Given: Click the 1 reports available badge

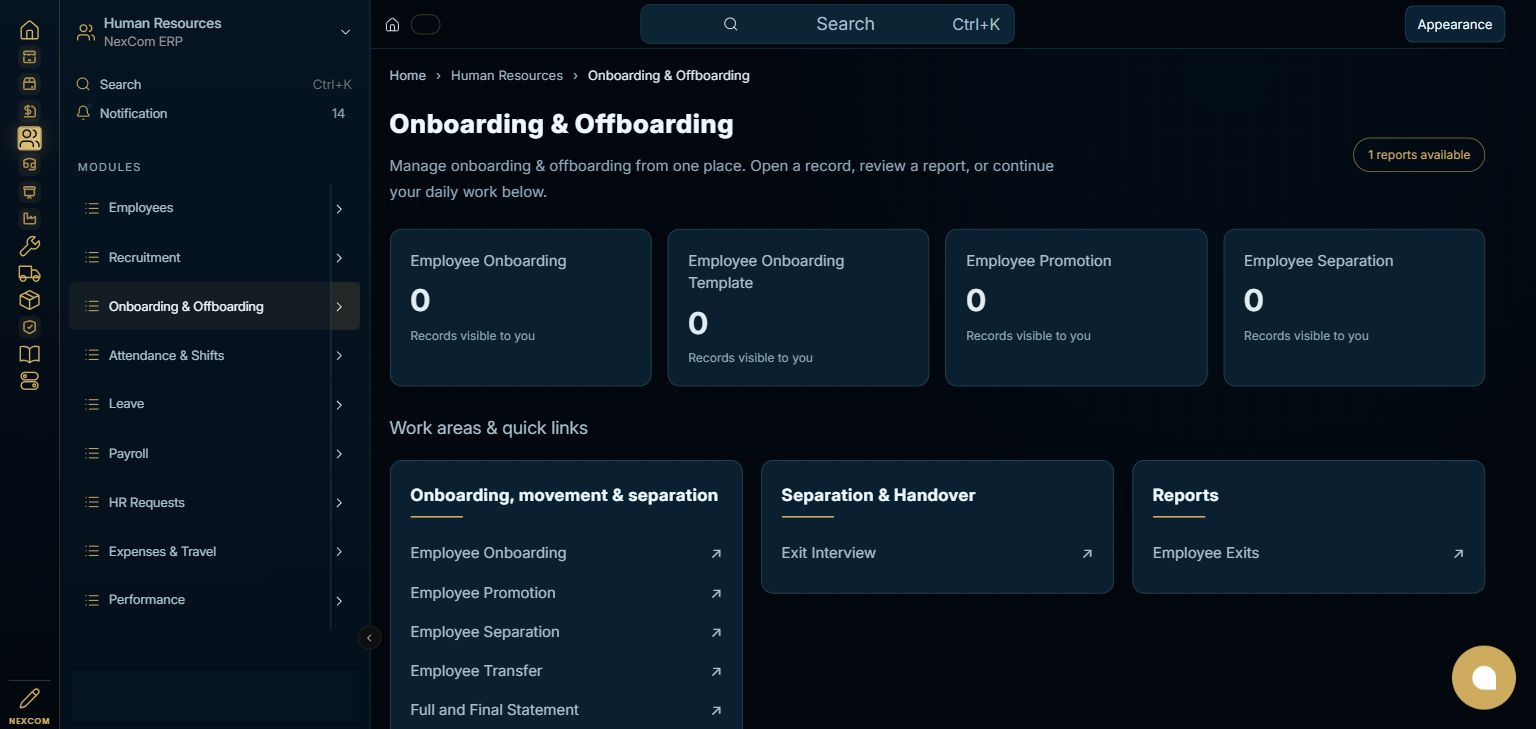Looking at the screenshot, I should click(1418, 155).
